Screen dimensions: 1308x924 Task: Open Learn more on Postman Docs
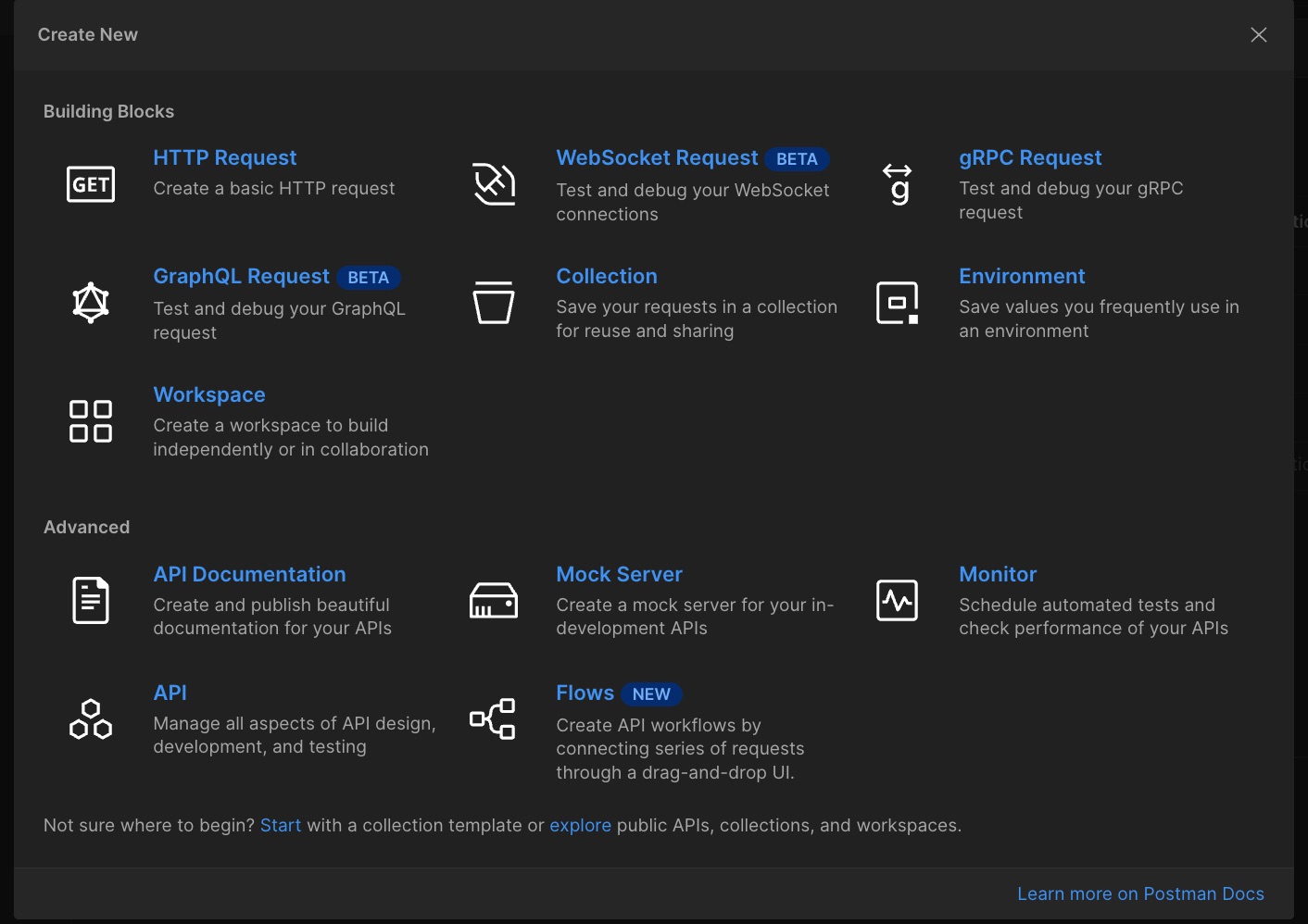[1140, 893]
